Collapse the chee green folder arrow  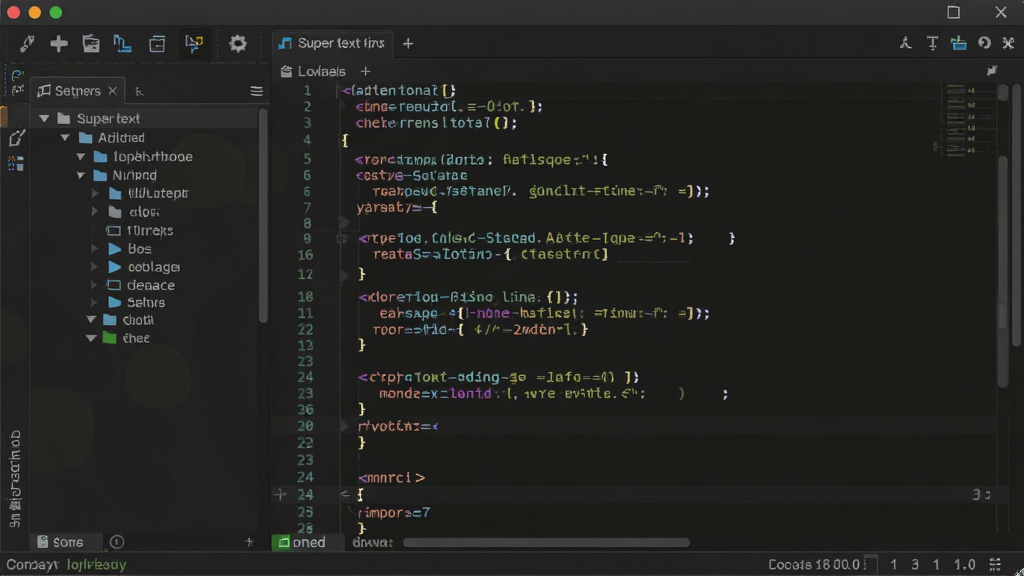click(91, 338)
